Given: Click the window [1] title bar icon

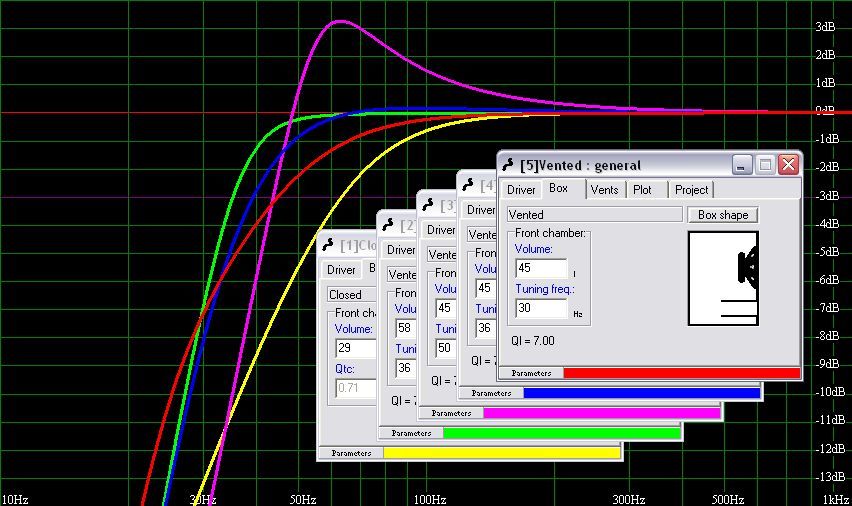Looking at the screenshot, I should 328,245.
